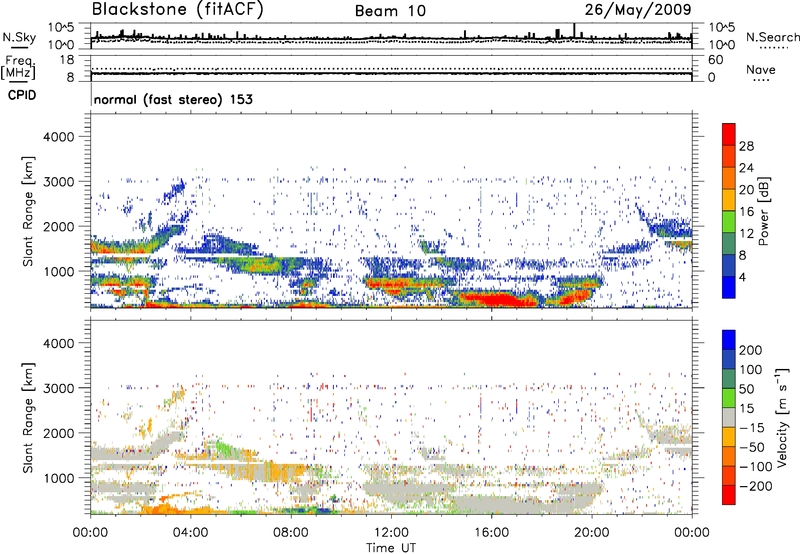Pick the orange Velocity segment between -50 and -100
This screenshot has width=800, height=554.
tap(729, 457)
